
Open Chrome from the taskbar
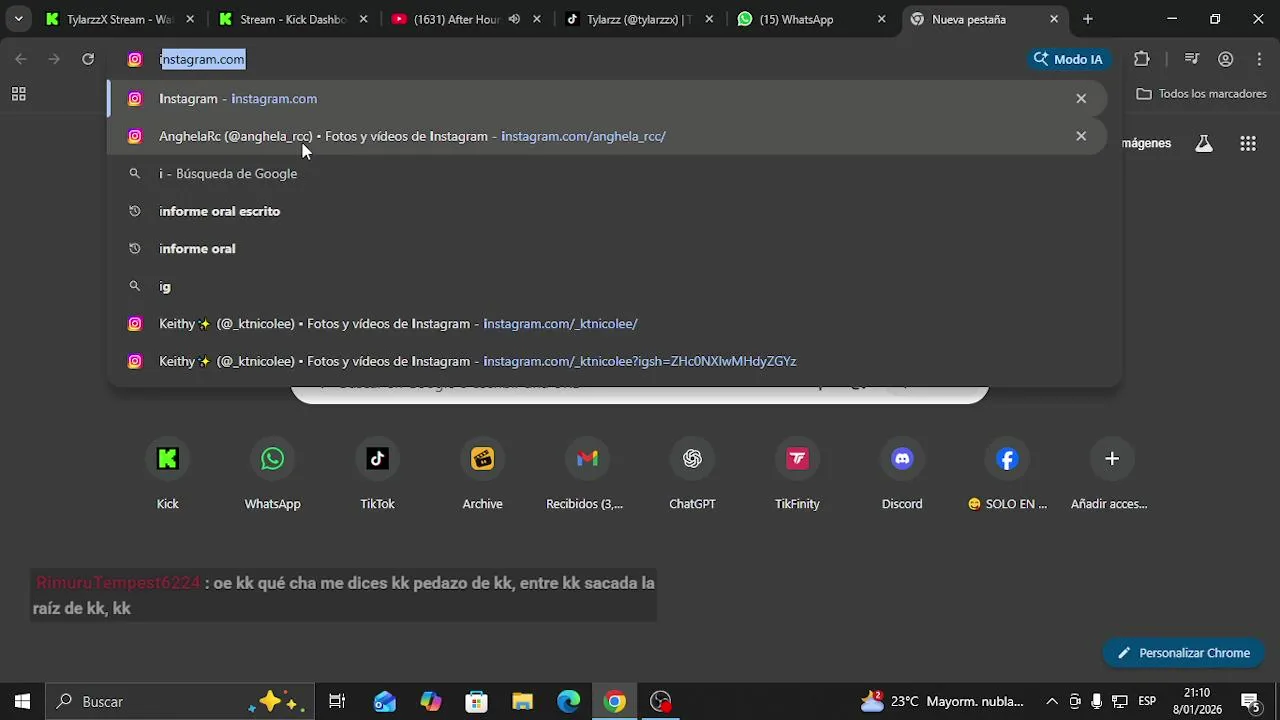tap(615, 702)
